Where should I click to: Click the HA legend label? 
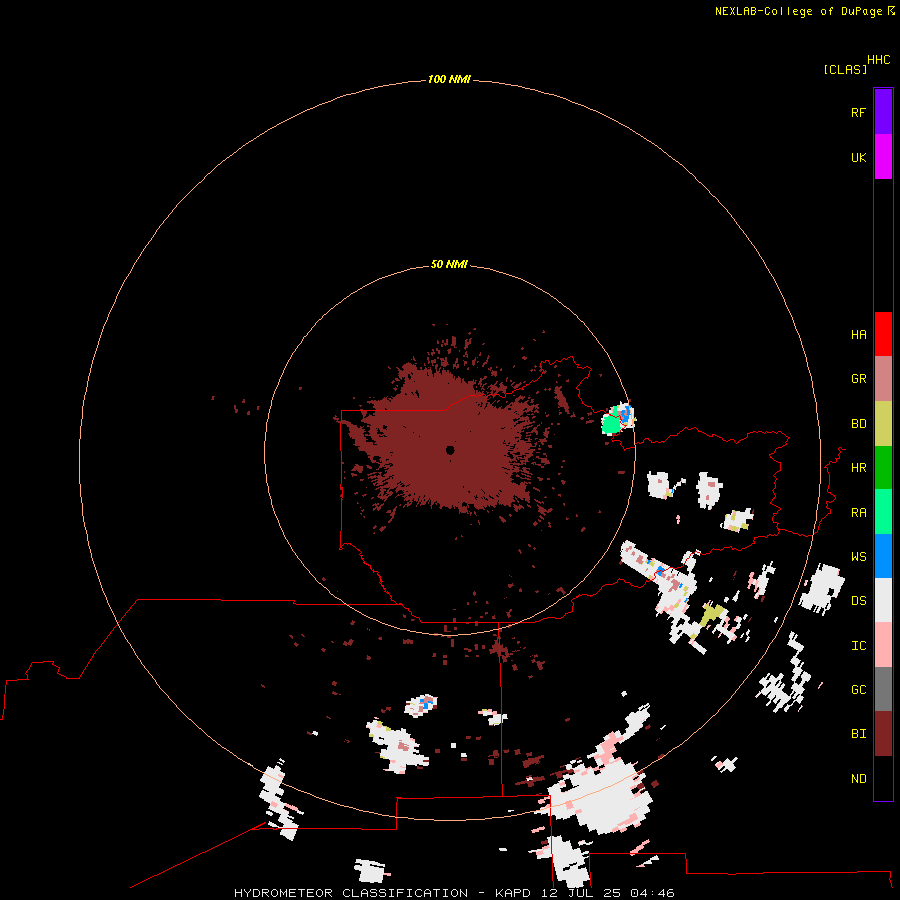(858, 335)
